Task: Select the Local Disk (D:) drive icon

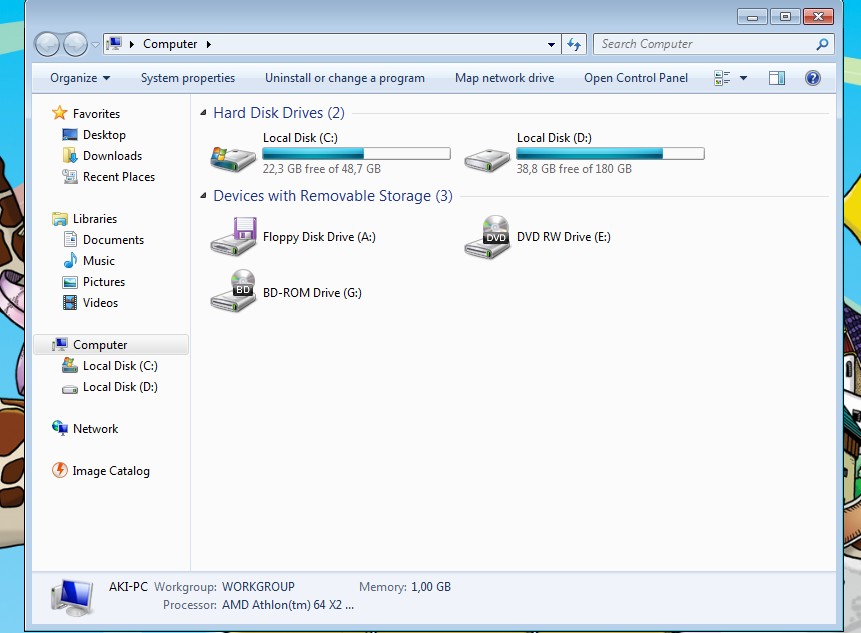Action: [487, 160]
